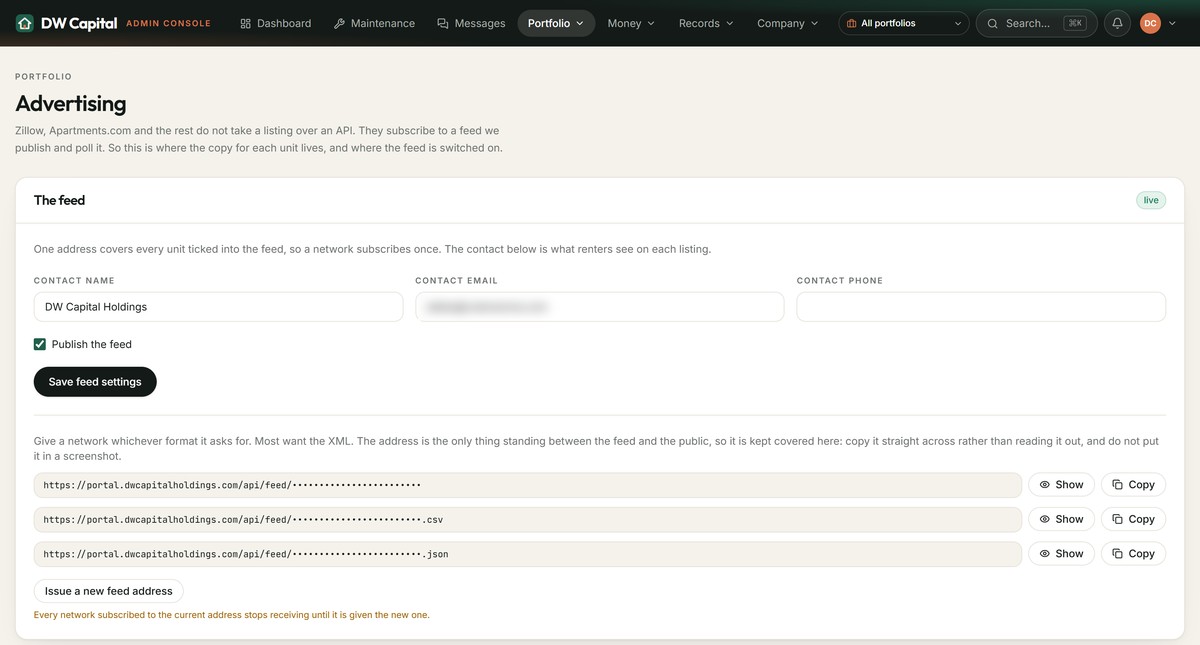Screen dimensions: 1200x645
Task: Click The feed section title
Action: click(x=59, y=200)
